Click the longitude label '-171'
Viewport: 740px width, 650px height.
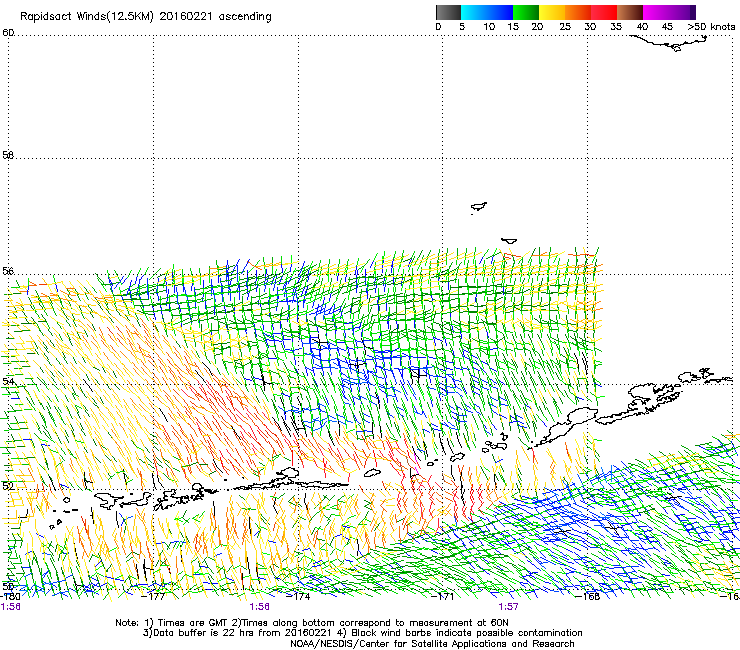click(443, 596)
